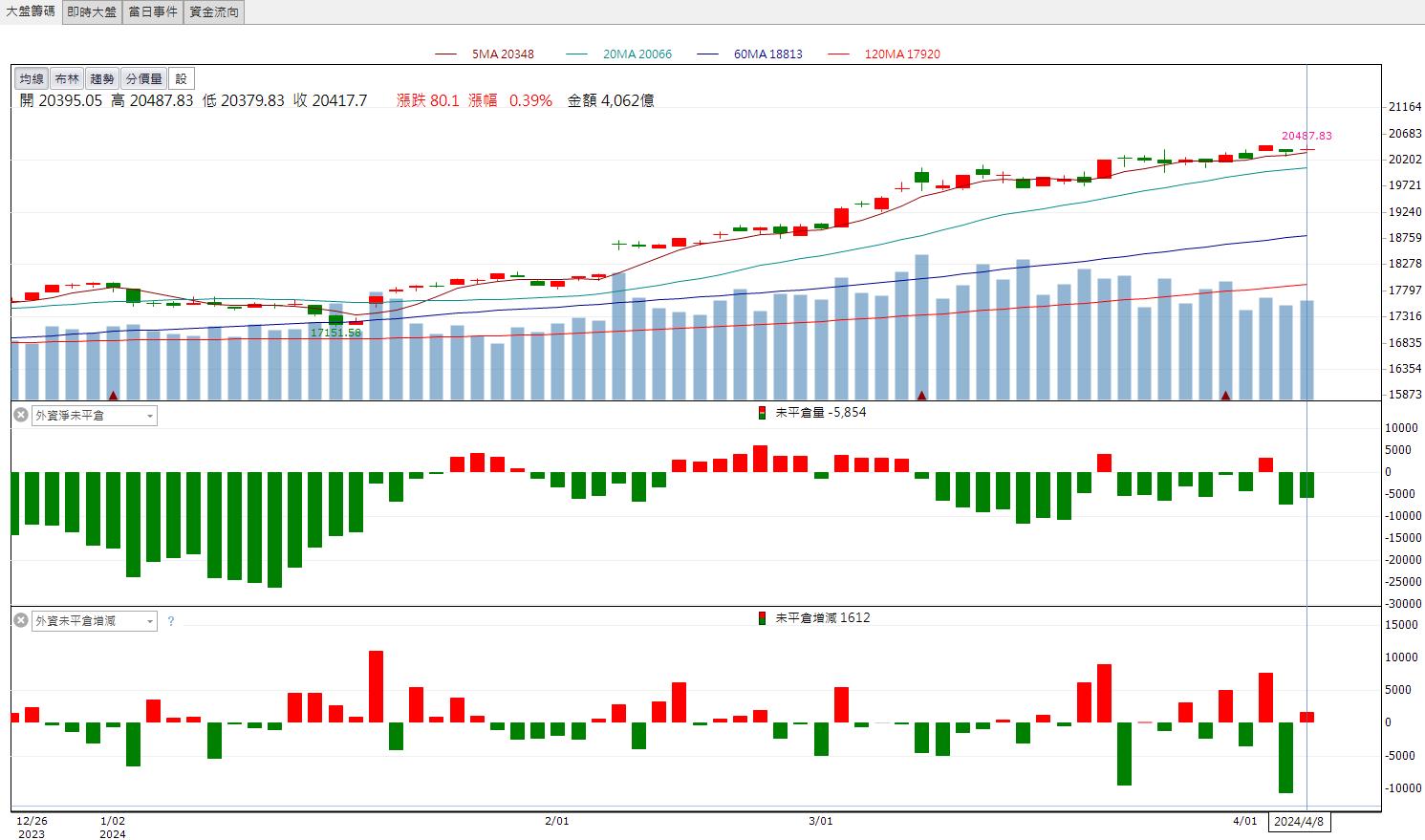The width and height of the screenshot is (1425, 840).
Task: Click the event triangle marker in mid-March
Action: coord(922,395)
